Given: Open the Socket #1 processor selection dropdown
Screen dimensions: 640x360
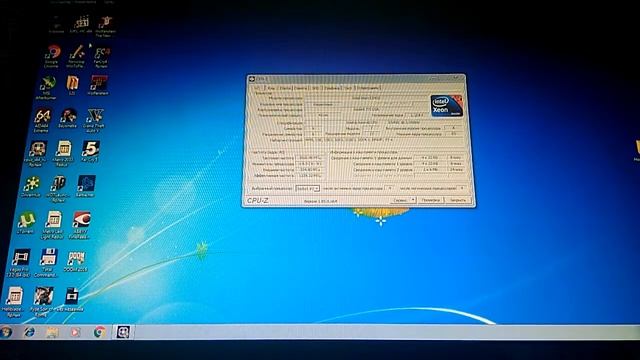Looking at the screenshot, I should [307, 189].
